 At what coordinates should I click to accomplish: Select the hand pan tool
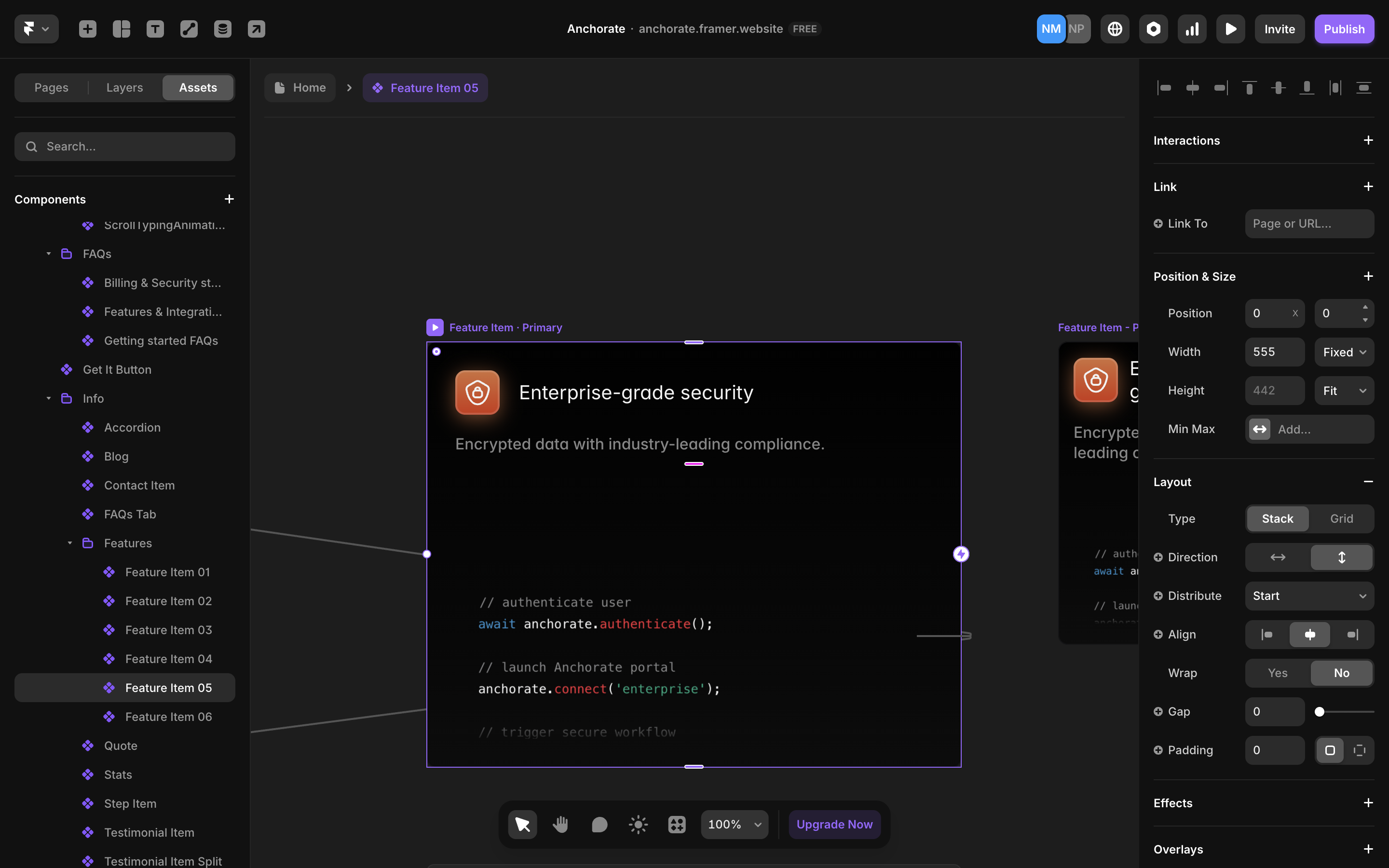[560, 825]
